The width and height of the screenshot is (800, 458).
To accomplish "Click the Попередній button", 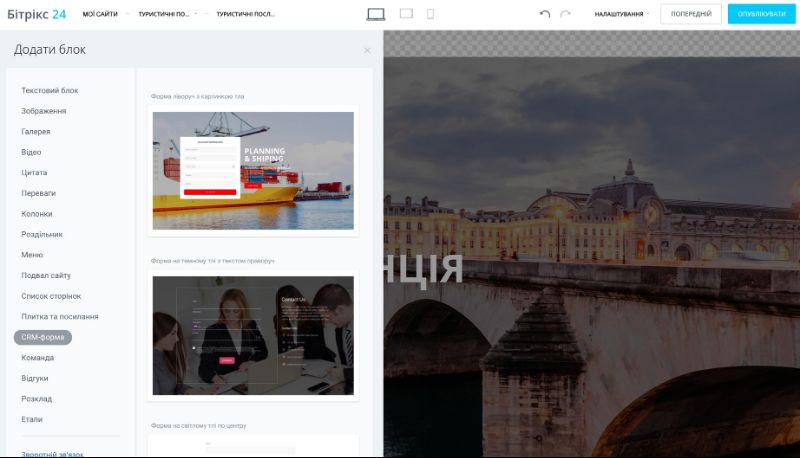I will 691,14.
